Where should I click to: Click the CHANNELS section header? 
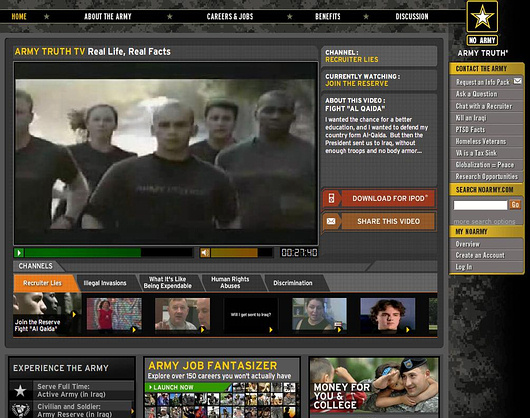point(36,266)
